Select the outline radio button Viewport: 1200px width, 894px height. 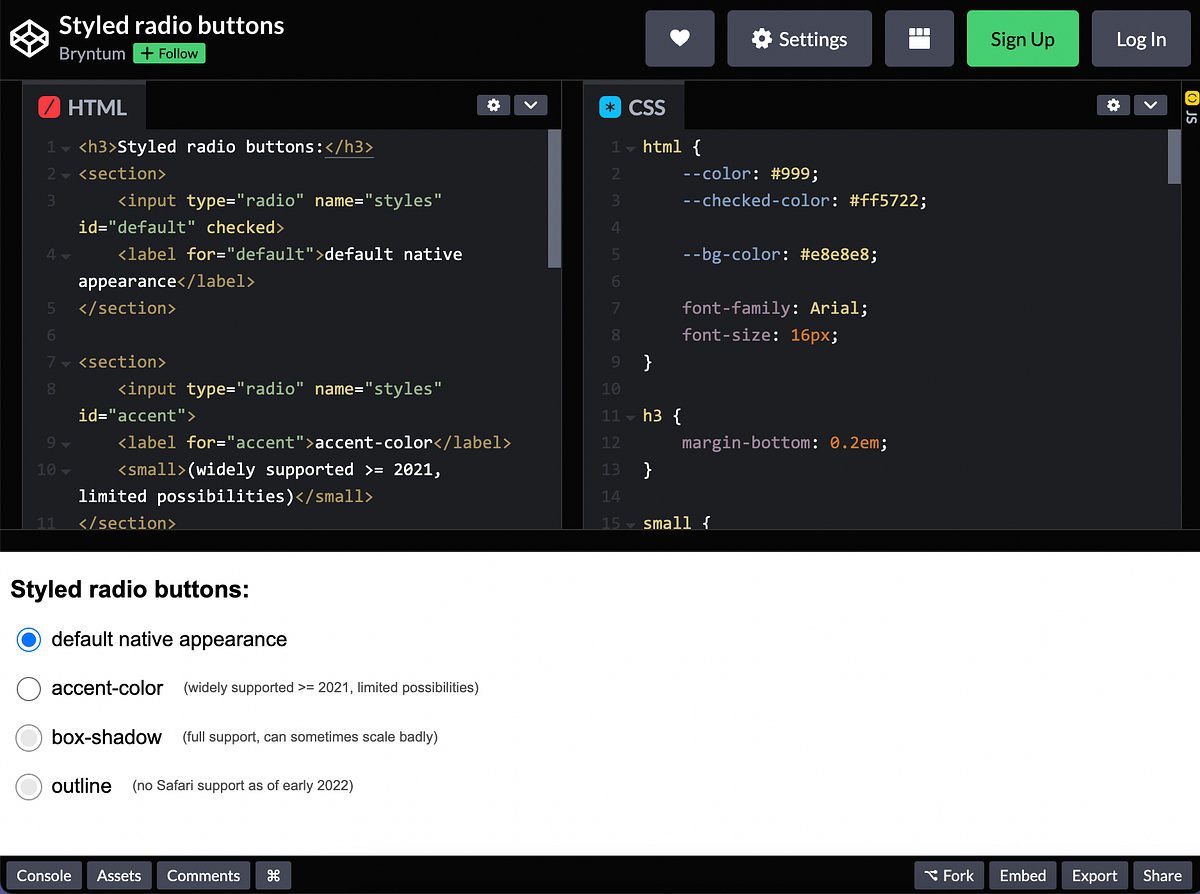tap(29, 786)
